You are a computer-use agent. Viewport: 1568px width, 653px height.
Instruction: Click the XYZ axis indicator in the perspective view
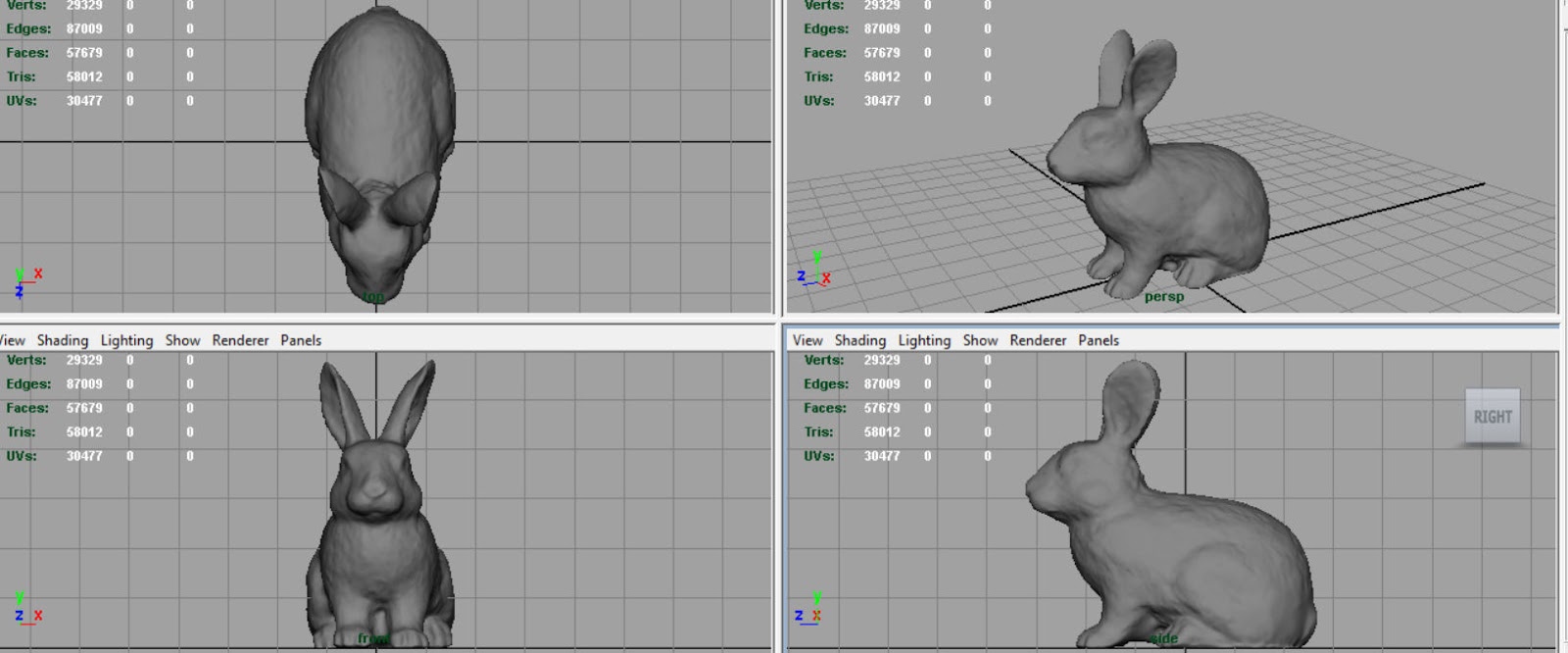point(814,270)
